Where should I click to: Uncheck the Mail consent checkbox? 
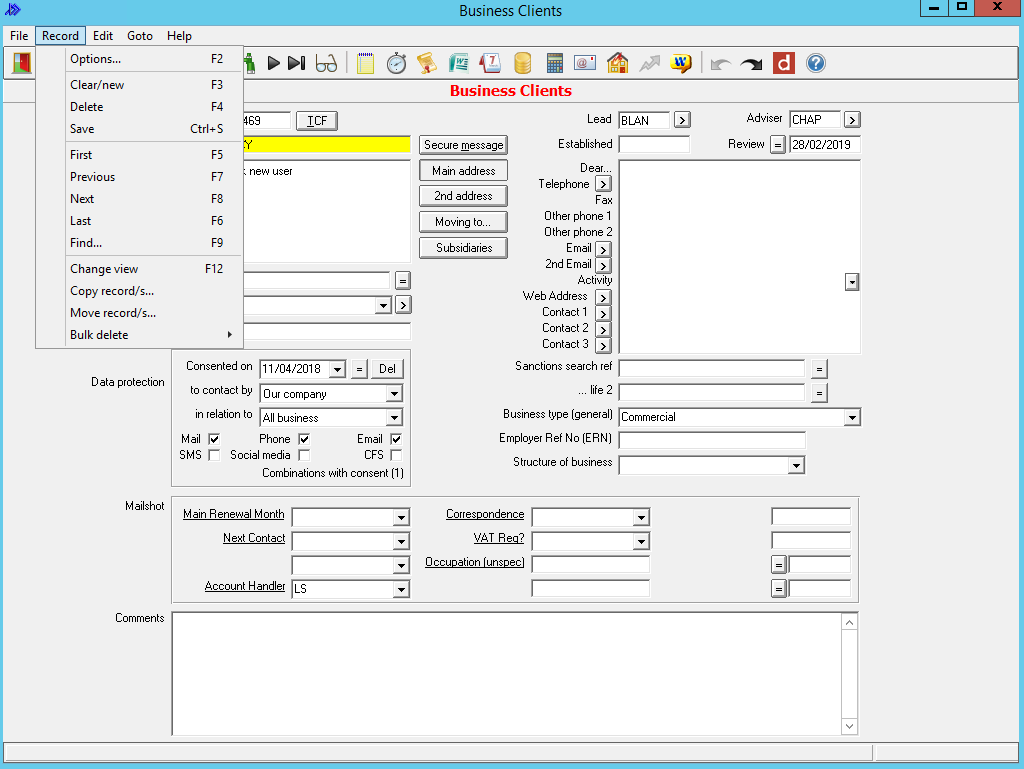pos(214,439)
